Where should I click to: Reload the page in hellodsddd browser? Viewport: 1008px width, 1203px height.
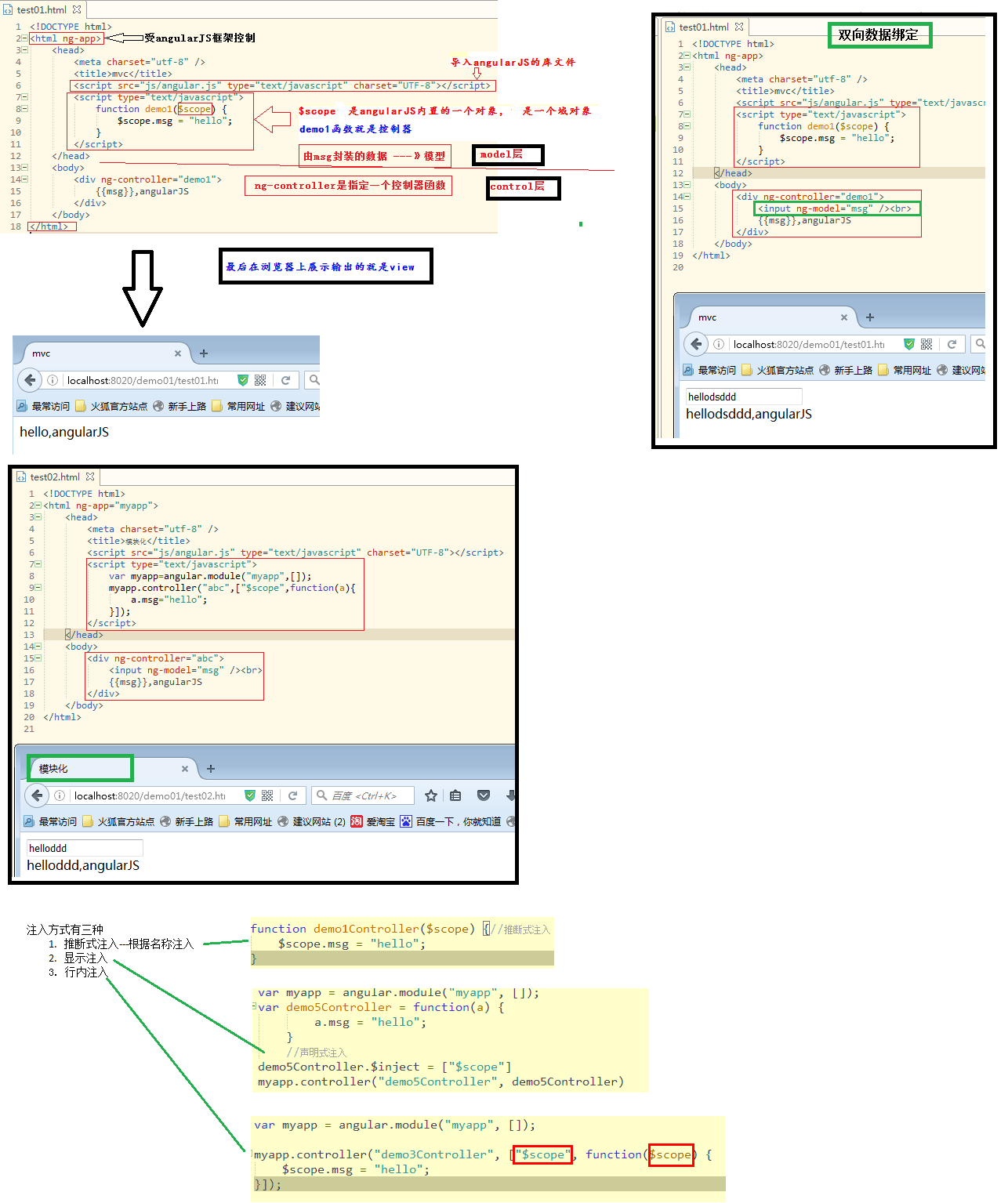pyautogui.click(x=952, y=344)
